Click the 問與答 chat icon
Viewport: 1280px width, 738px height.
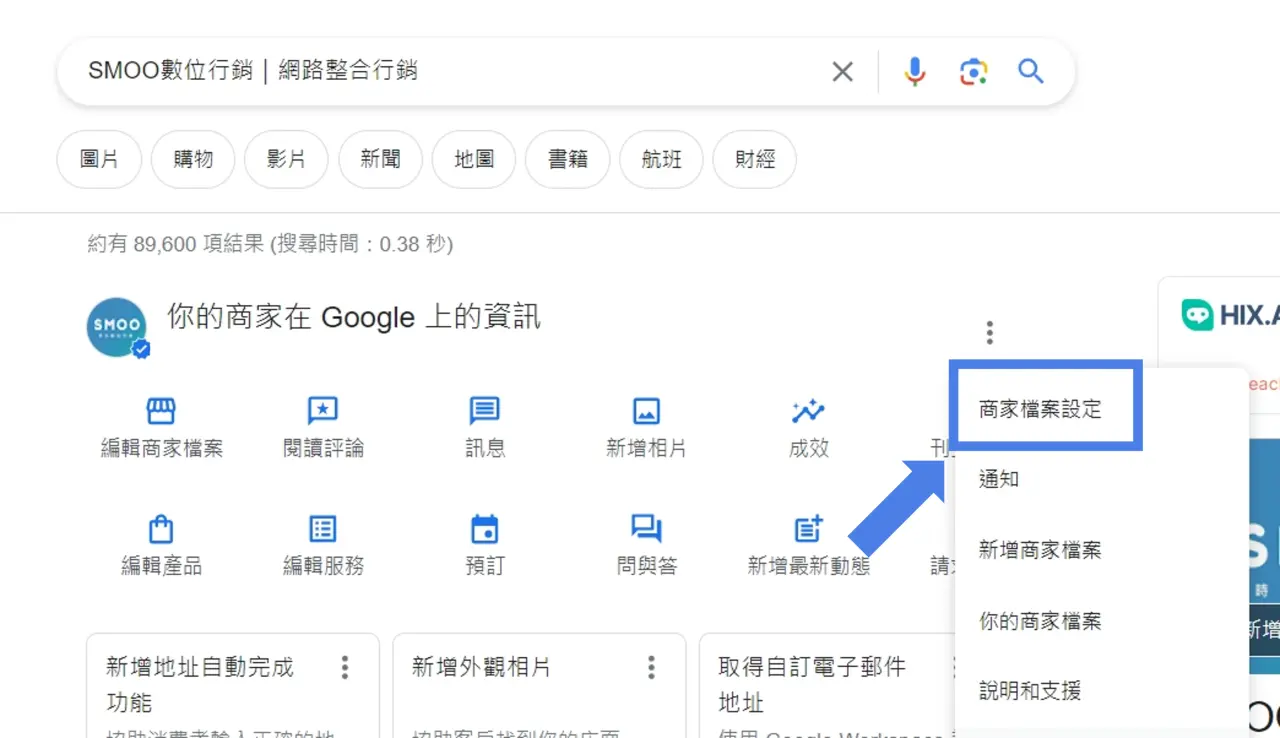tap(646, 529)
